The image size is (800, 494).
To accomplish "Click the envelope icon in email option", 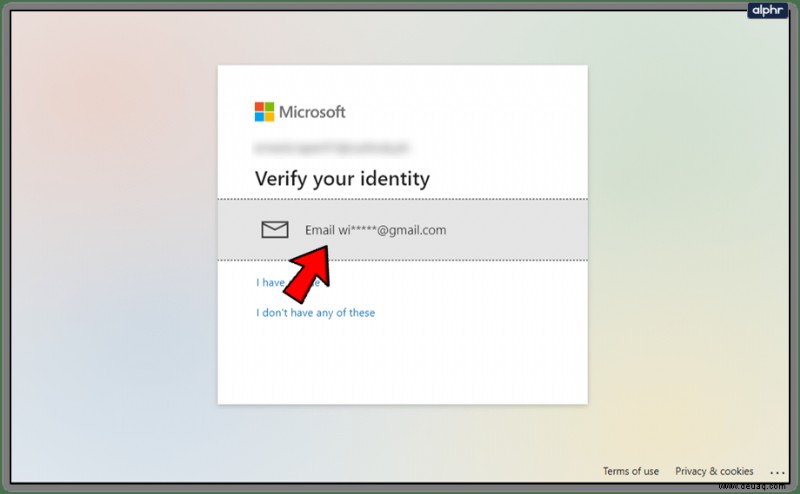I will (x=274, y=230).
